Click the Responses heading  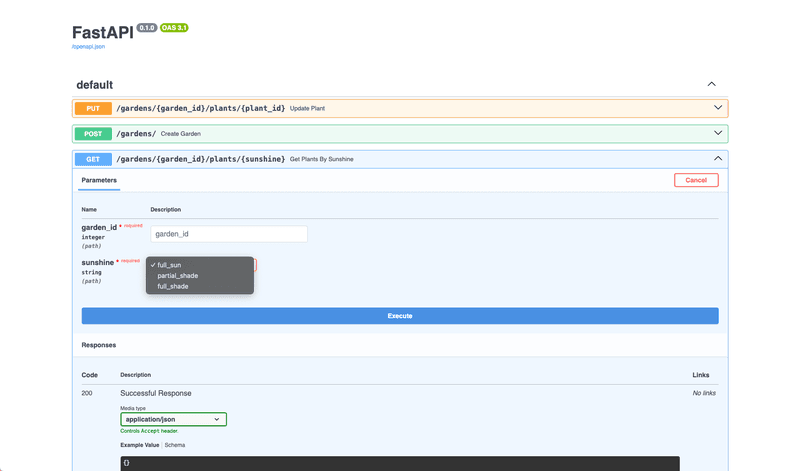click(x=98, y=345)
